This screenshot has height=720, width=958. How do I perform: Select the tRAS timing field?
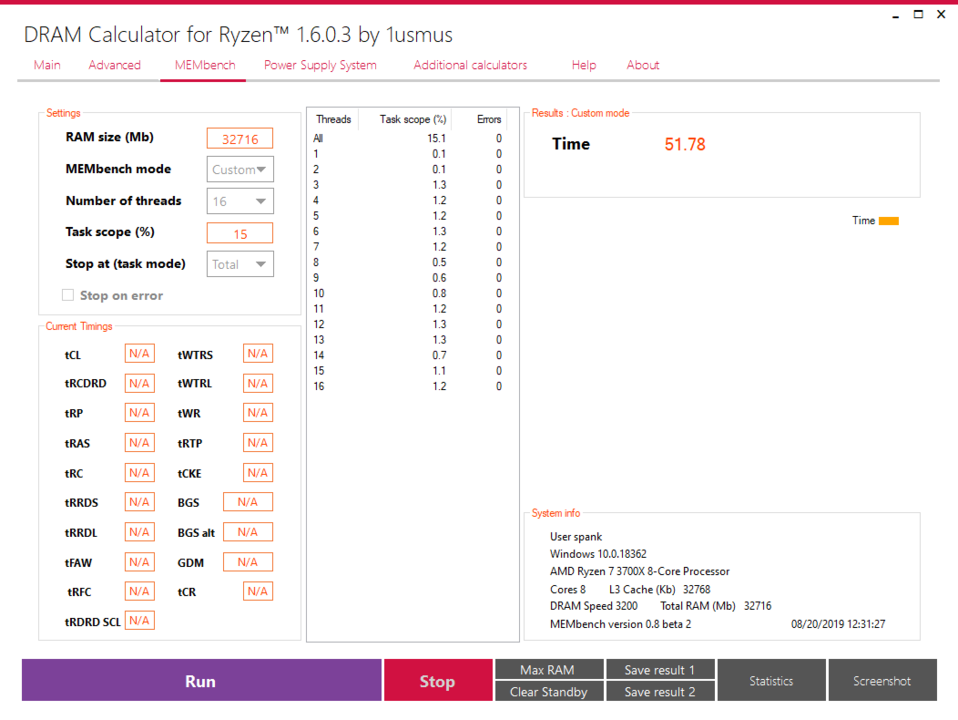click(139, 443)
